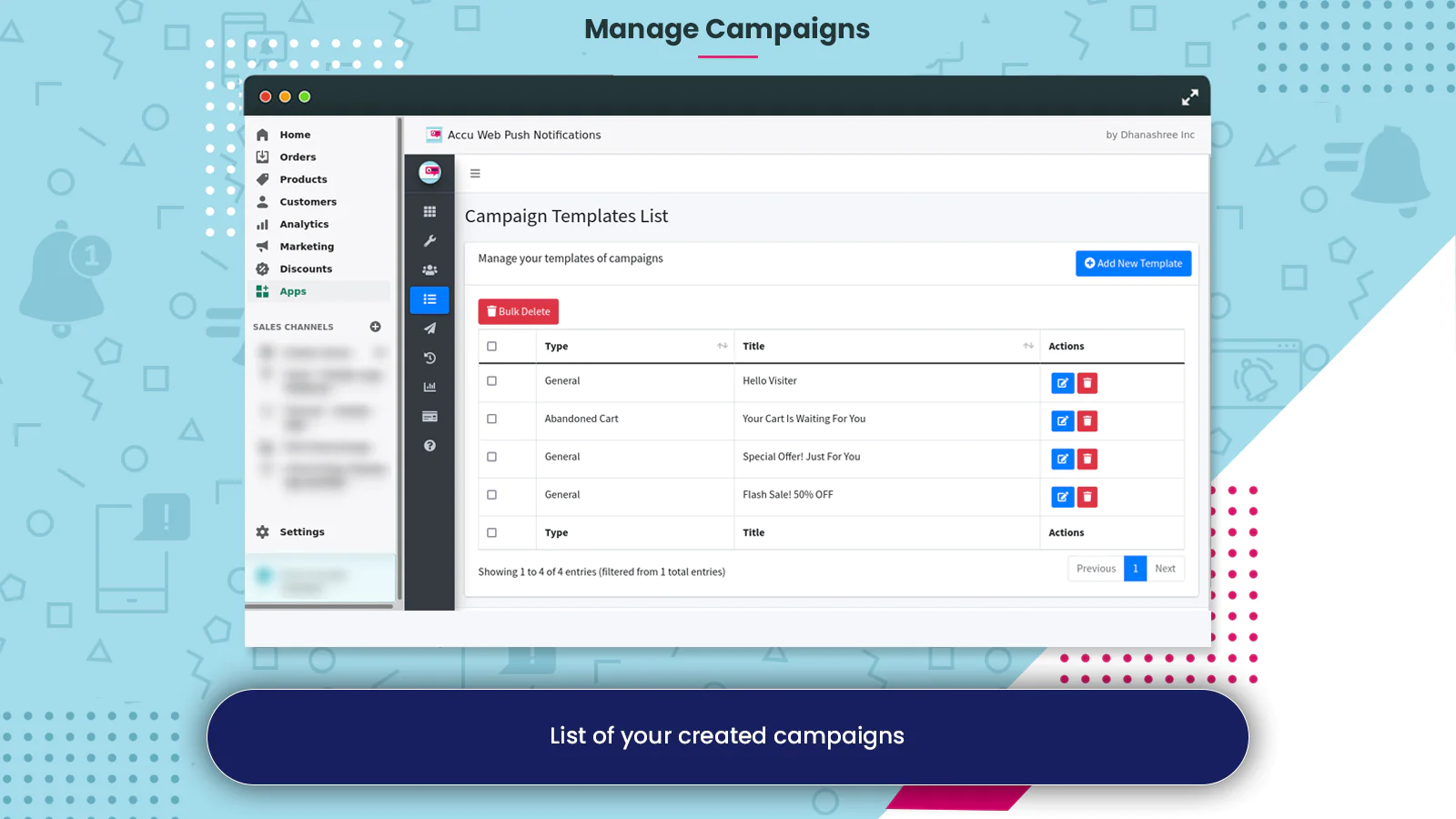Open the dashboard grid icon in app sidebar
Screen dimensions: 1456x819
430,212
